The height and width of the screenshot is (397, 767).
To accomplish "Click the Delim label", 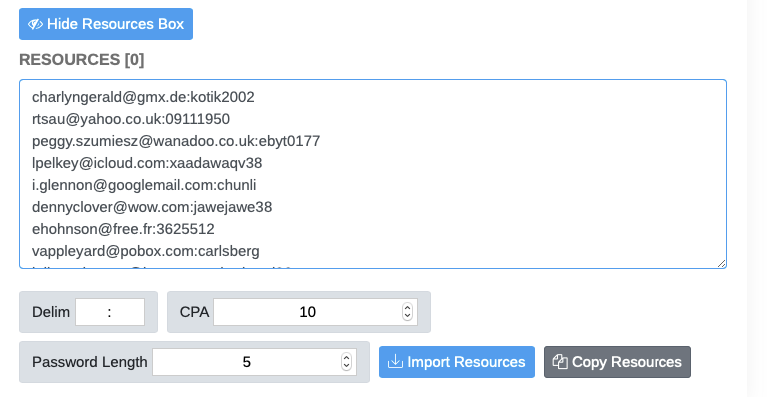I will click(x=51, y=312).
